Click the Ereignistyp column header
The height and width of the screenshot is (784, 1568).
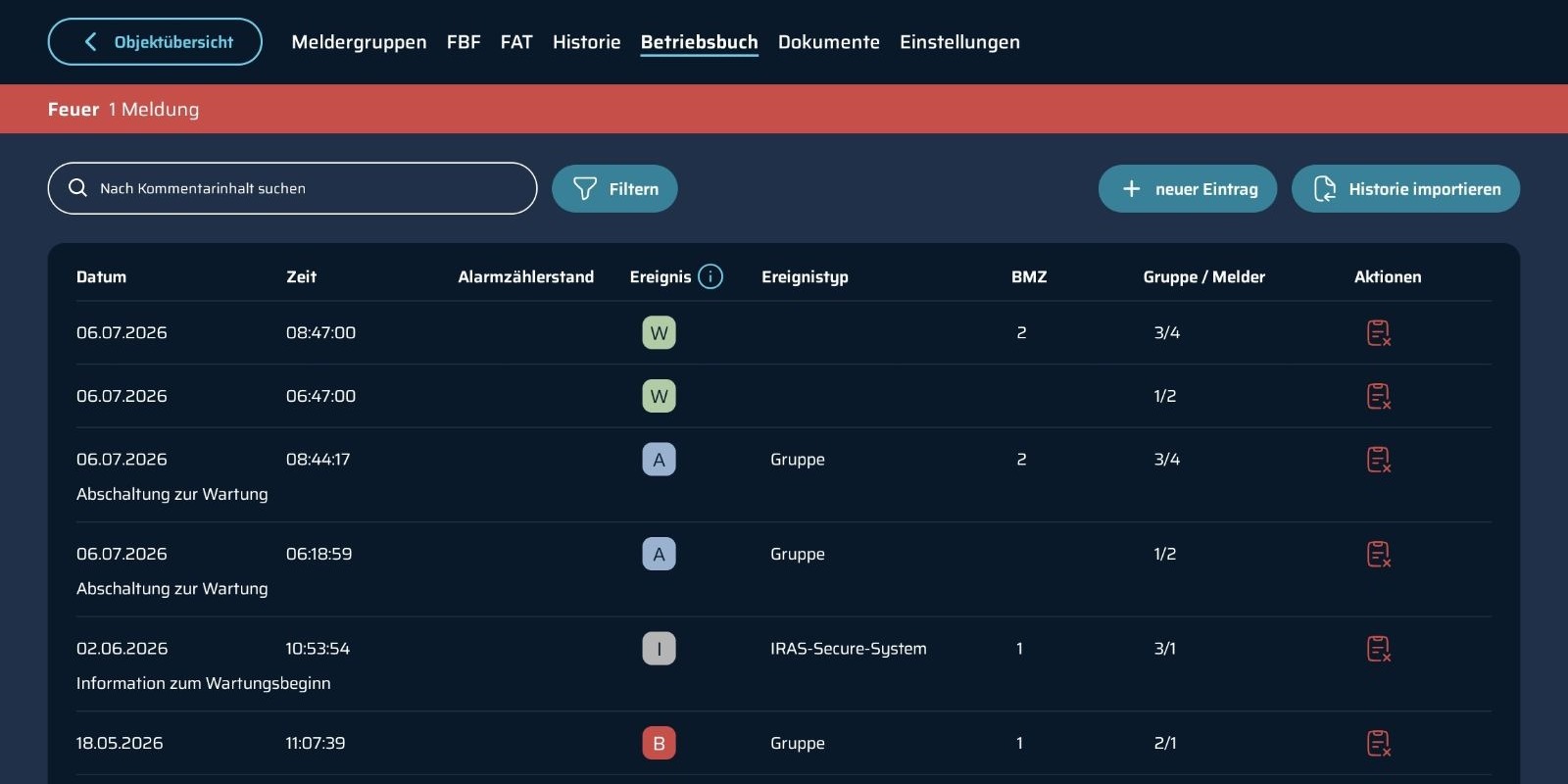(805, 277)
